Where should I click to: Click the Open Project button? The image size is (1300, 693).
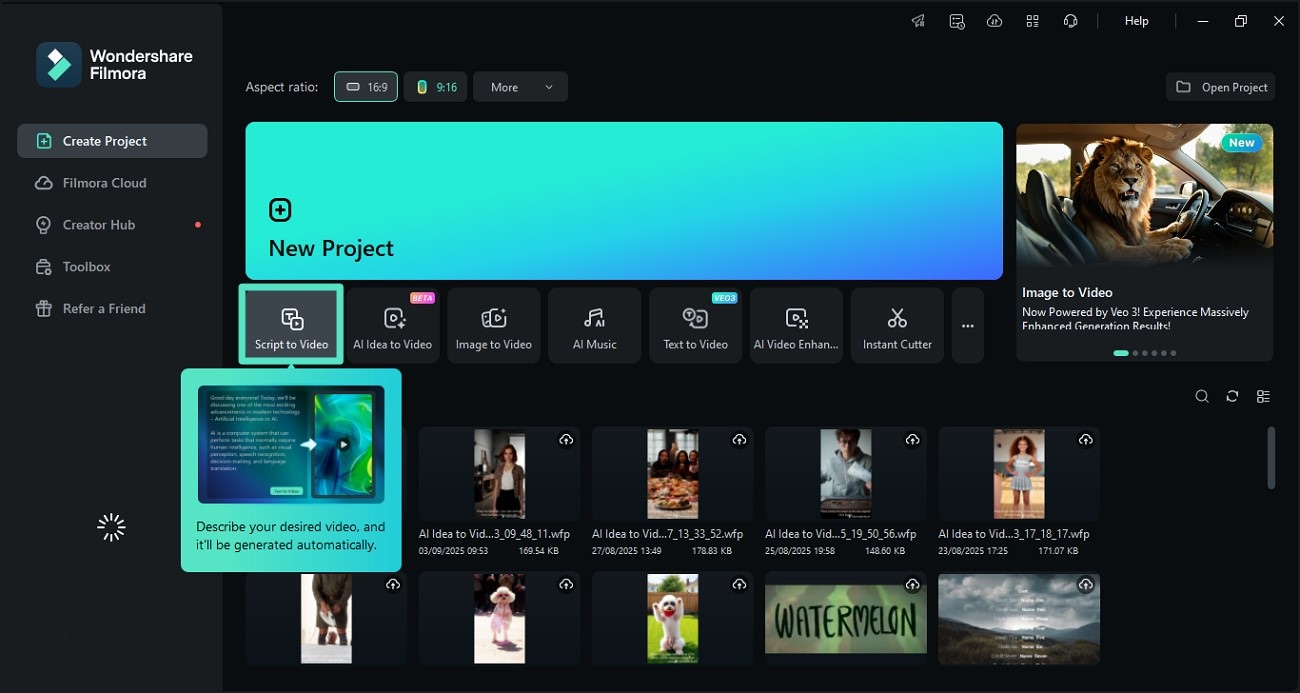(x=1222, y=87)
